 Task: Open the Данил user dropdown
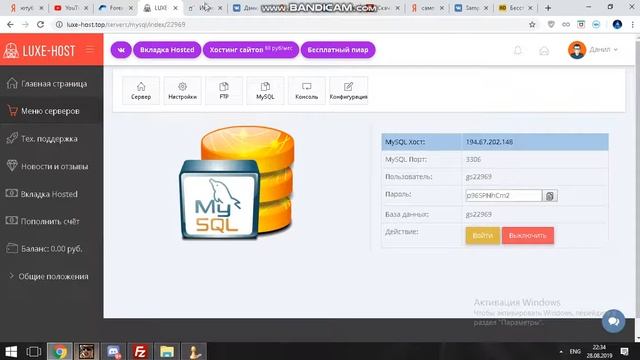(x=604, y=50)
